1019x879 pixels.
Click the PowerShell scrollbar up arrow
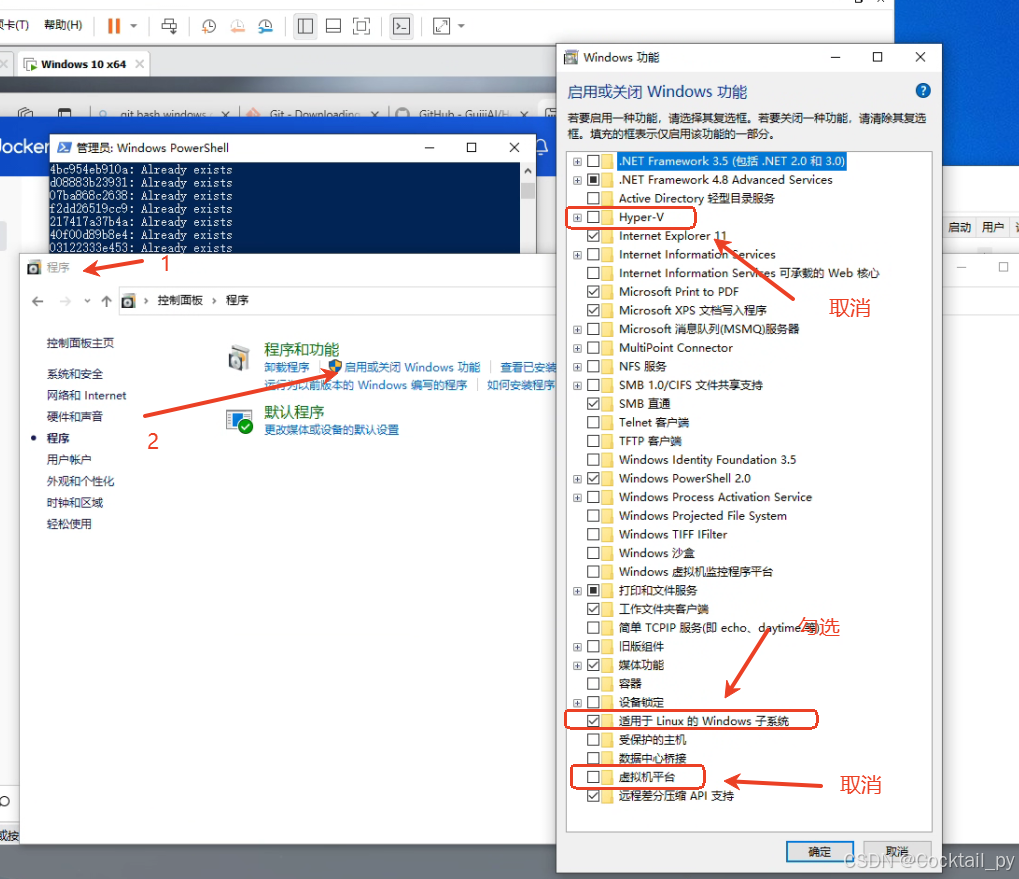(528, 171)
